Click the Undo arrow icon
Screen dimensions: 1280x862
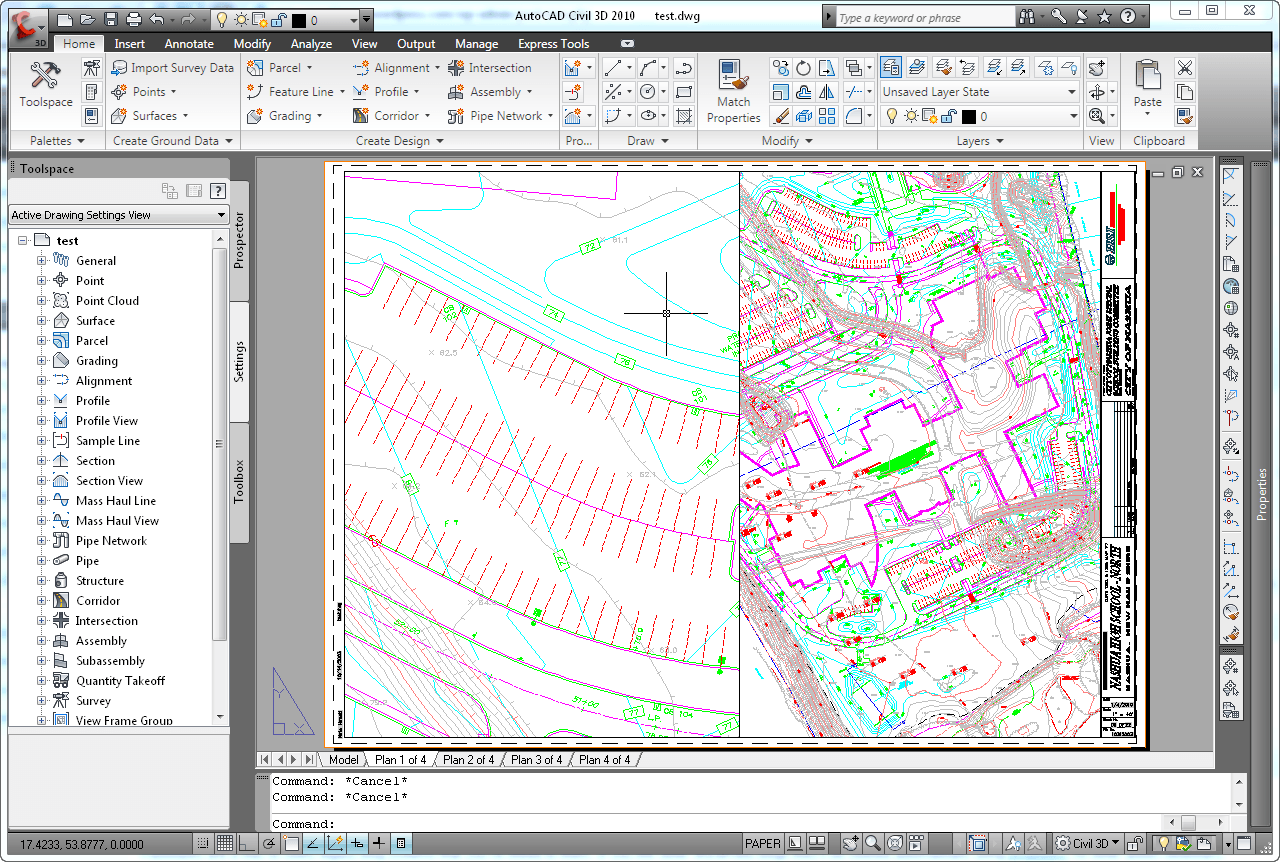pyautogui.click(x=156, y=19)
